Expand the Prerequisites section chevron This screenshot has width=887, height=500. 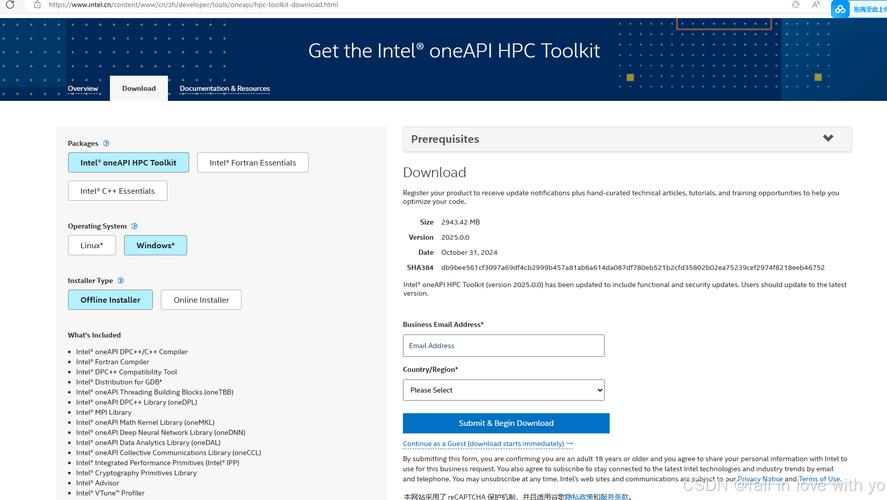[828, 139]
